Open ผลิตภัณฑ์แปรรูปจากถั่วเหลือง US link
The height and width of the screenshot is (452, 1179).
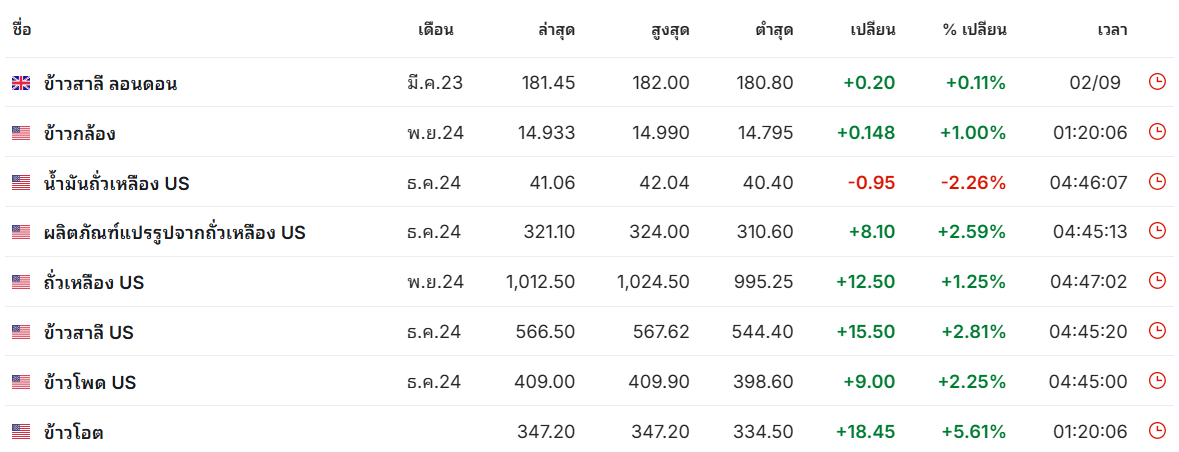click(174, 233)
